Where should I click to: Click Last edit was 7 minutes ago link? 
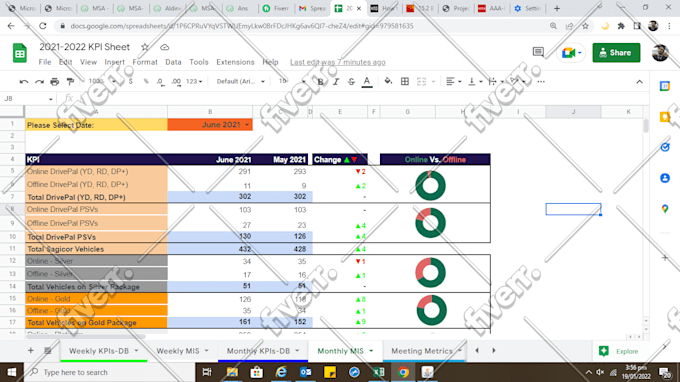(x=337, y=62)
